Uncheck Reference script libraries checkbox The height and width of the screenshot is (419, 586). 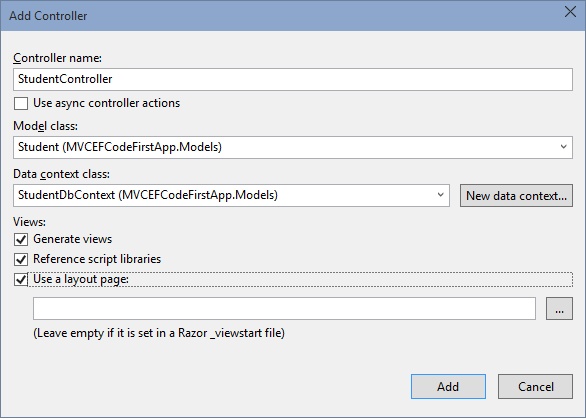coord(21,259)
